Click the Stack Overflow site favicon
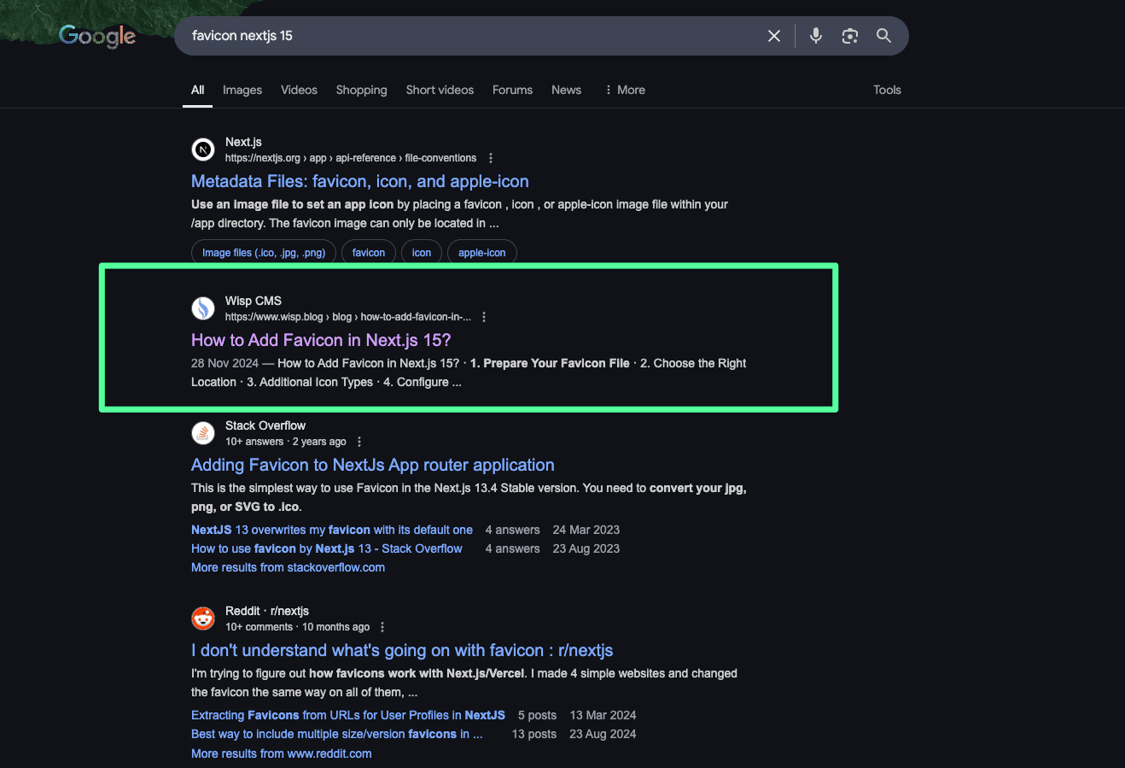Image resolution: width=1125 pixels, height=768 pixels. point(203,433)
